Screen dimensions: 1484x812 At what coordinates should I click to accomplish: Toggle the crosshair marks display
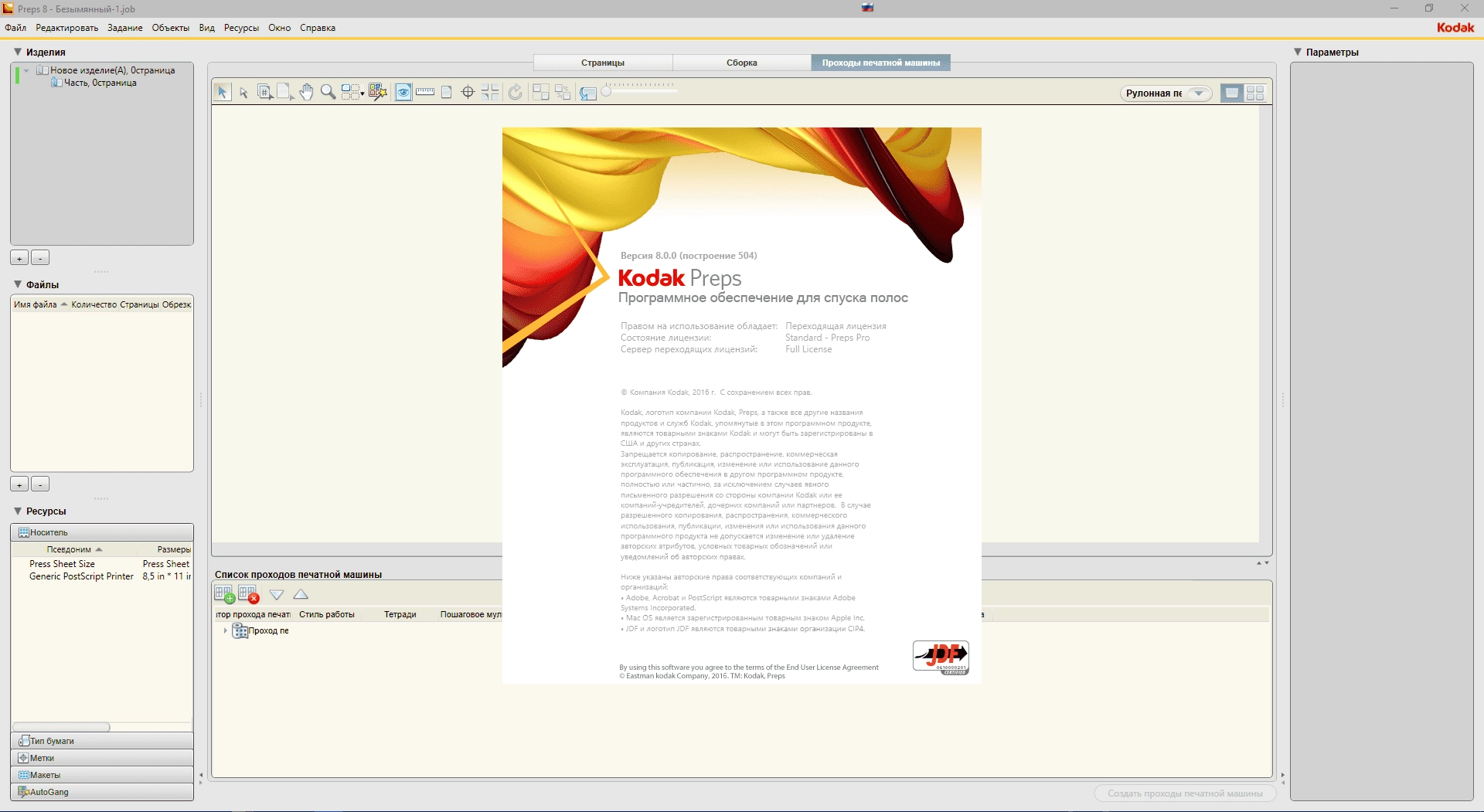468,92
